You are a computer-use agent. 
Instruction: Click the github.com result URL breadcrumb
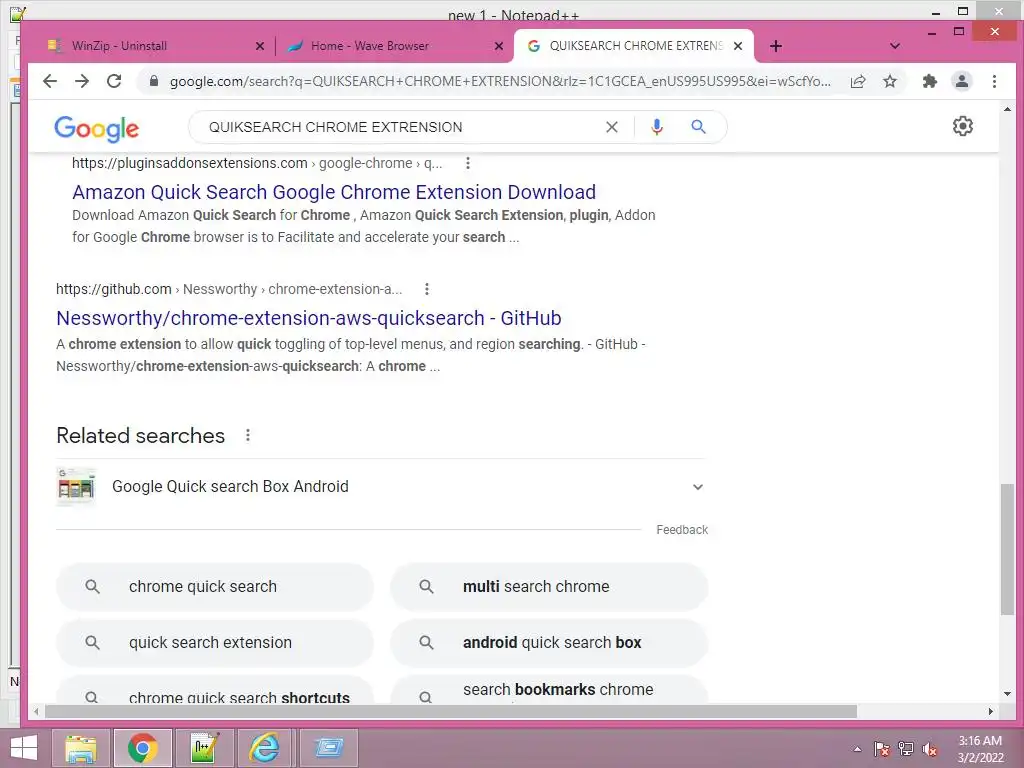pos(229,289)
